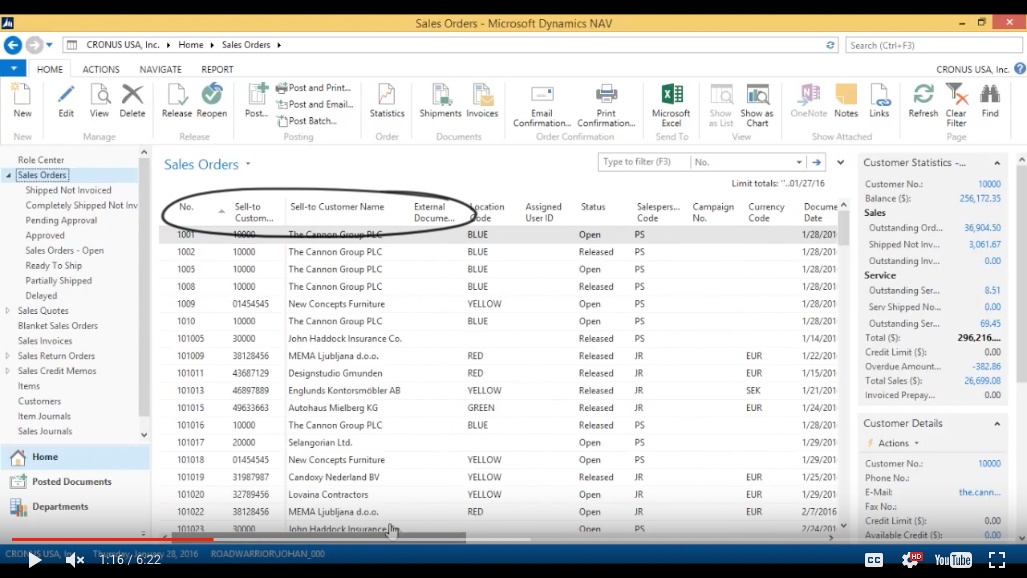The image size is (1027, 578).
Task: Release the selected order
Action: pos(177,101)
